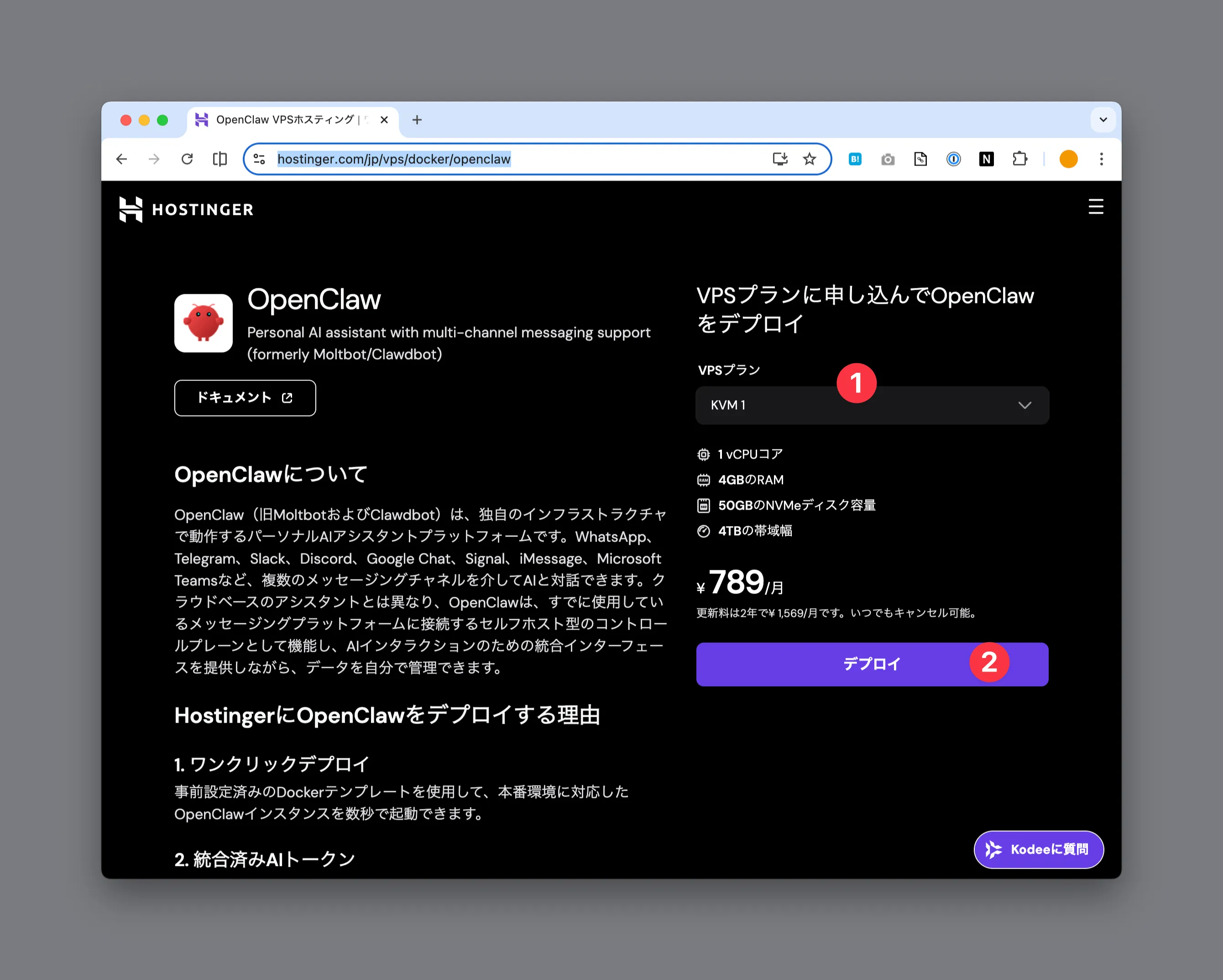Click the Hostinger logo
The width and height of the screenshot is (1223, 980).
(x=187, y=209)
